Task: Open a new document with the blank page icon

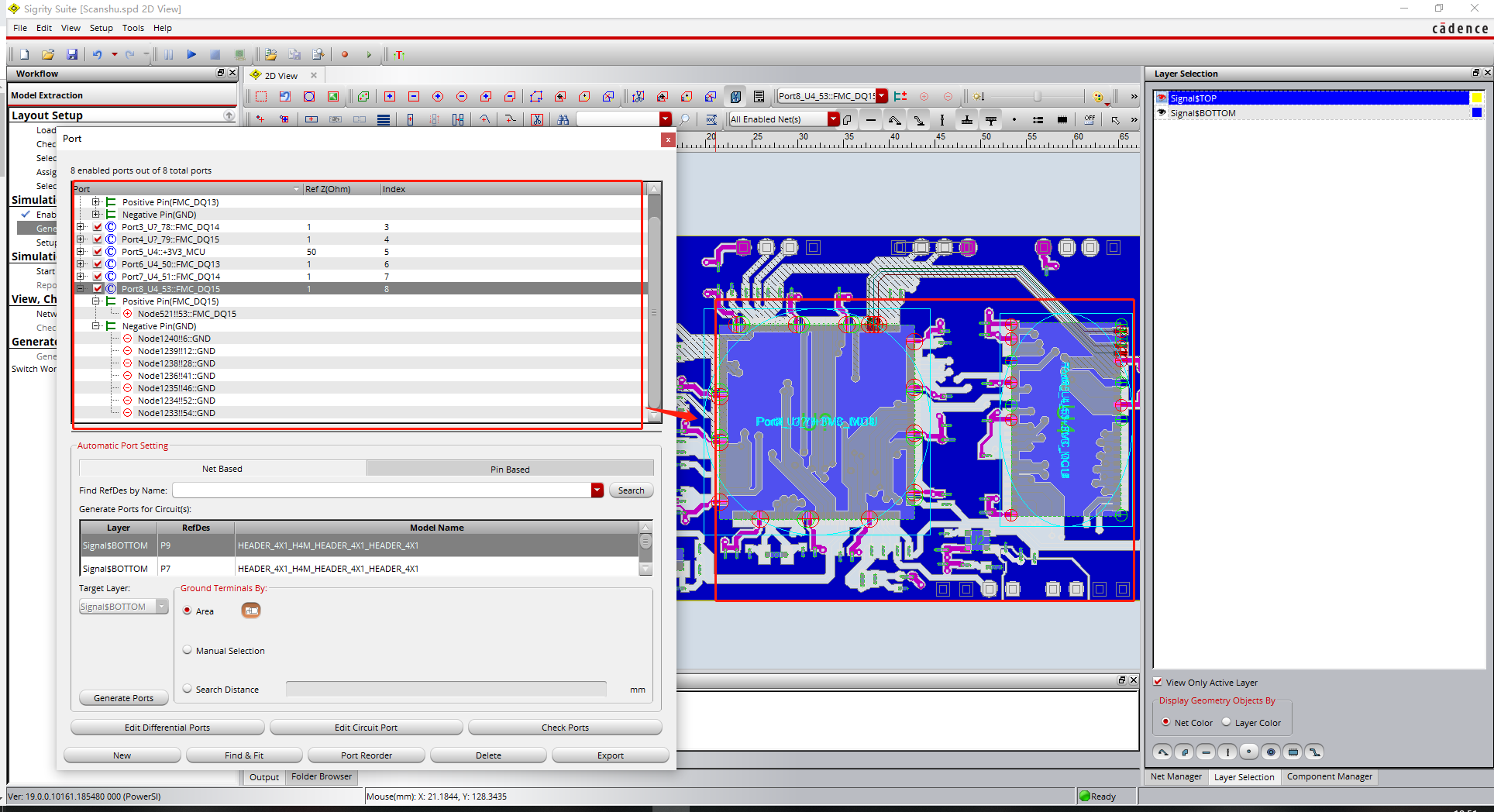Action: tap(24, 54)
